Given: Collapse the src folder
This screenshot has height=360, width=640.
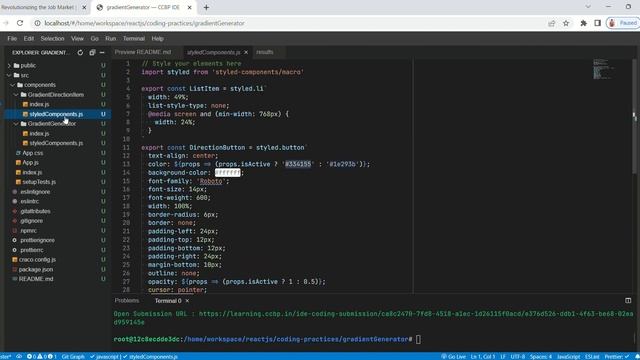Looking at the screenshot, I should tap(24, 75).
